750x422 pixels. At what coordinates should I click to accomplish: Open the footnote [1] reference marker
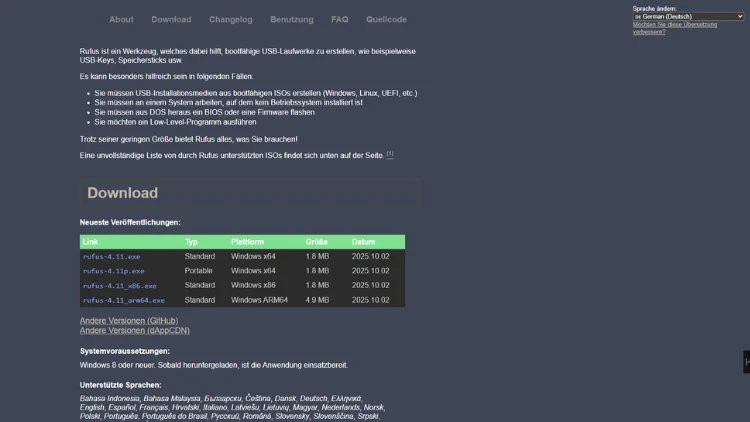[390, 155]
